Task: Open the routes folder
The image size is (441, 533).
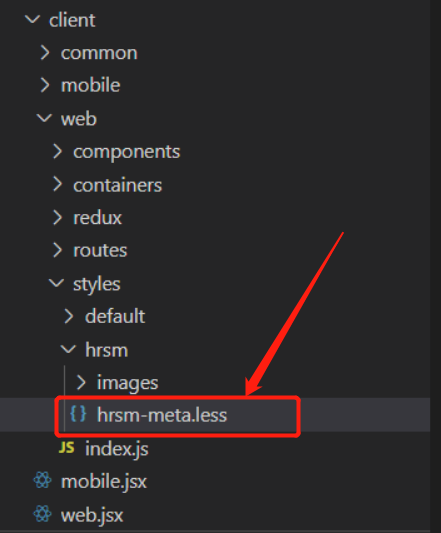Action: click(x=100, y=251)
